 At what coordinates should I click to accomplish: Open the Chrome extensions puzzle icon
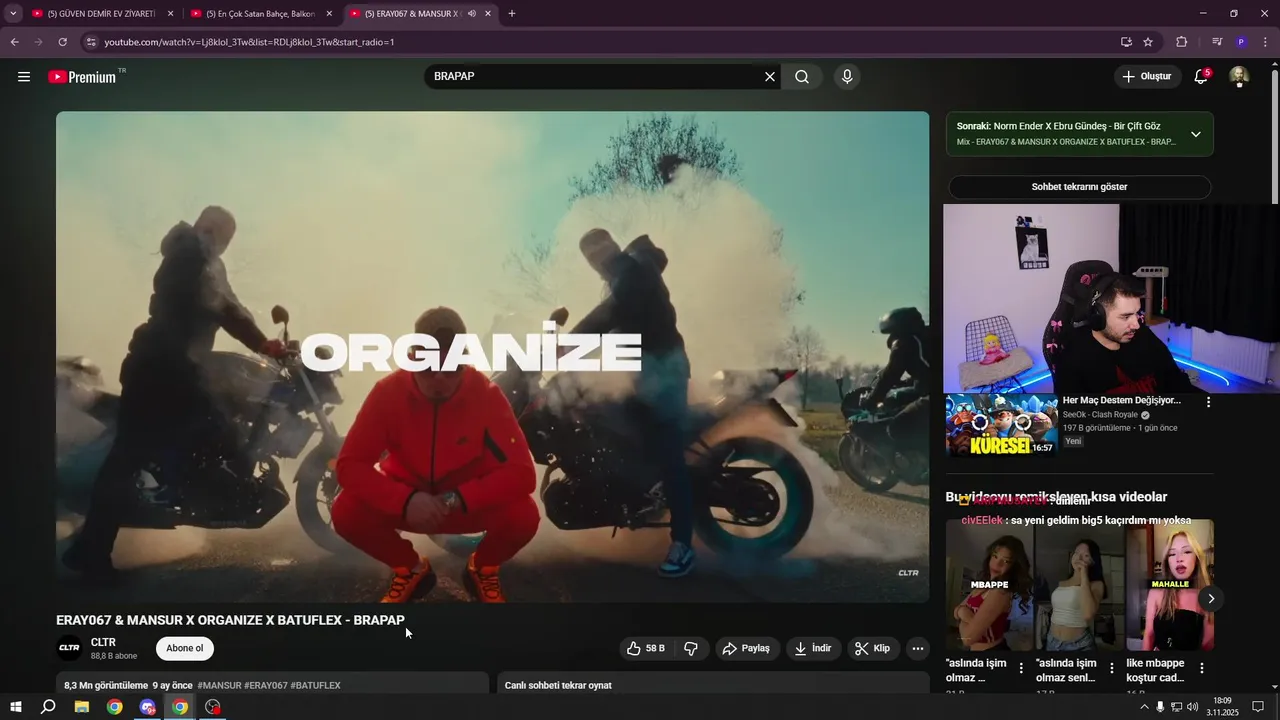[x=1181, y=42]
